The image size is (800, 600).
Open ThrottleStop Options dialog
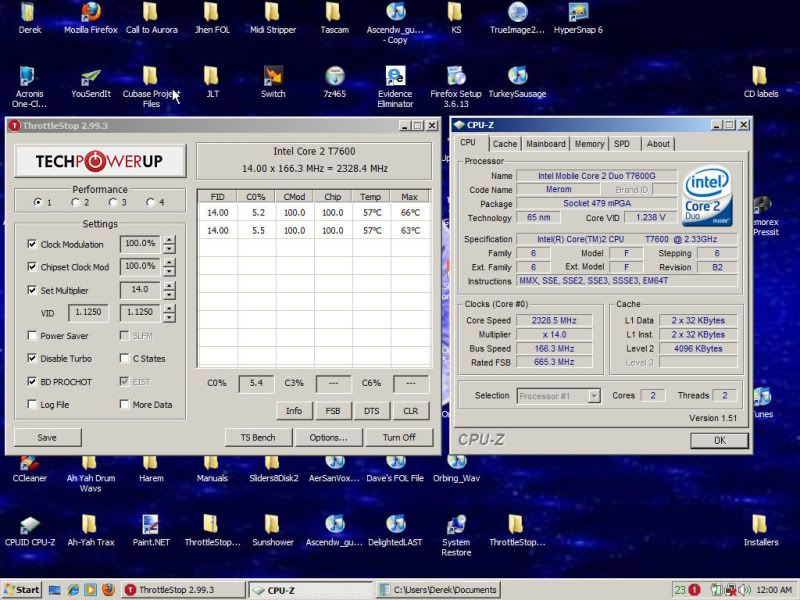[x=329, y=437]
